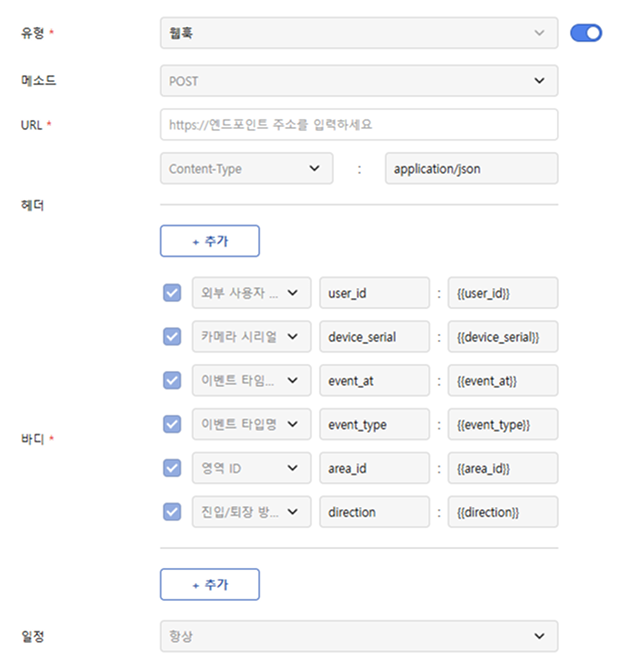The image size is (620, 672).
Task: Click the event_type key input field
Action: tap(373, 425)
